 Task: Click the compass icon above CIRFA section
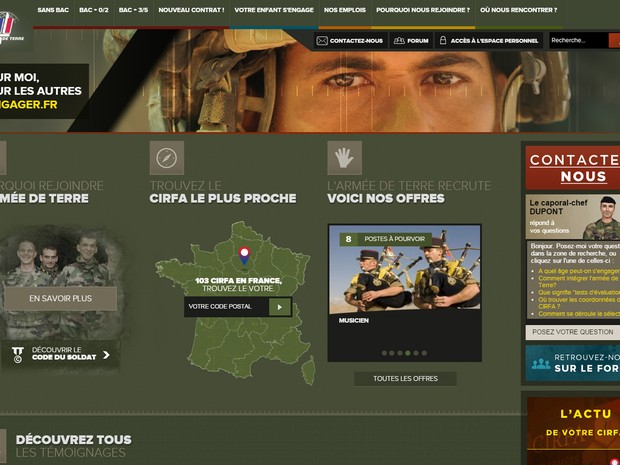point(167,158)
